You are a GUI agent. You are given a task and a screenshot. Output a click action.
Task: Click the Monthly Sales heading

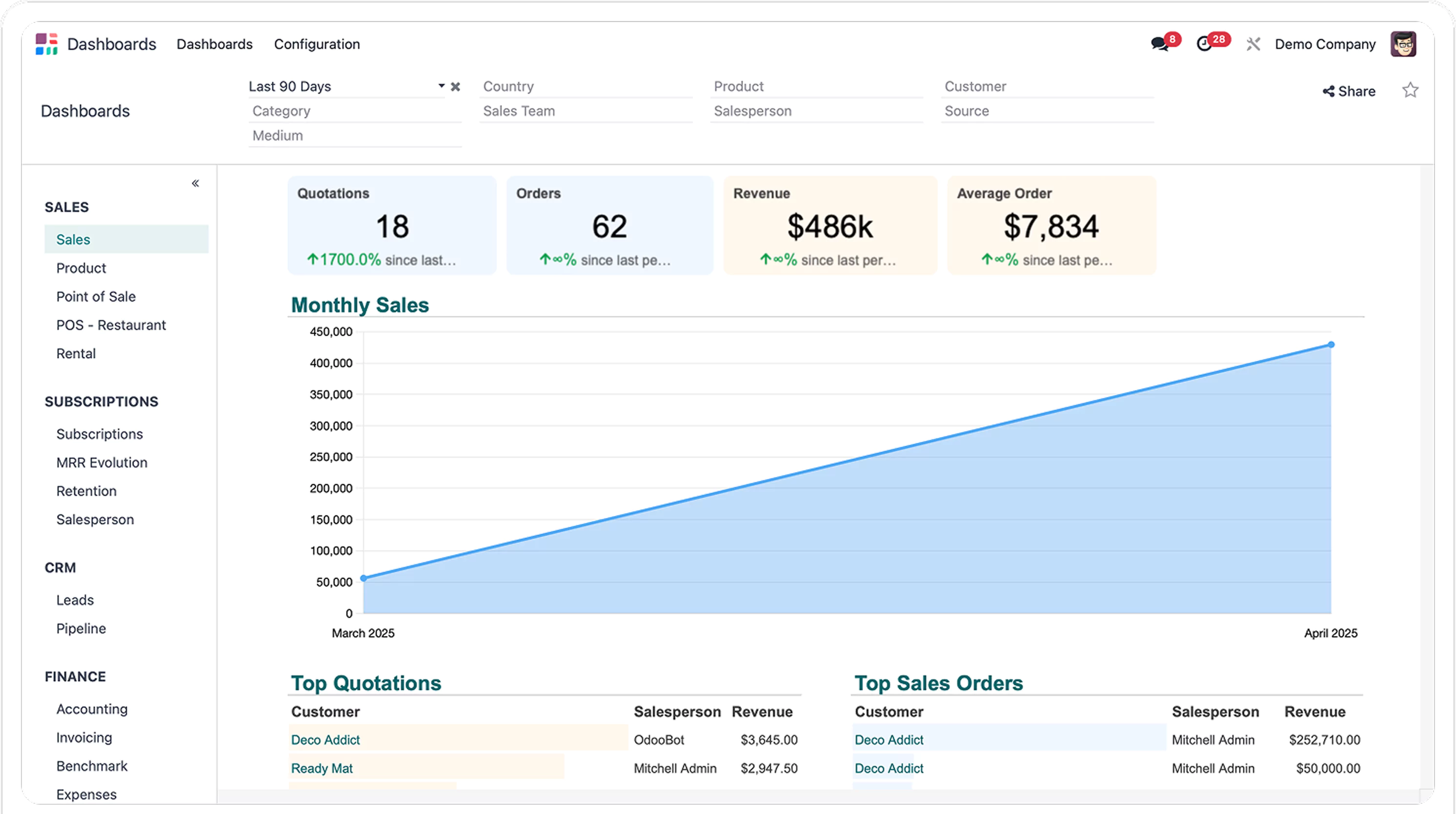[x=360, y=305]
